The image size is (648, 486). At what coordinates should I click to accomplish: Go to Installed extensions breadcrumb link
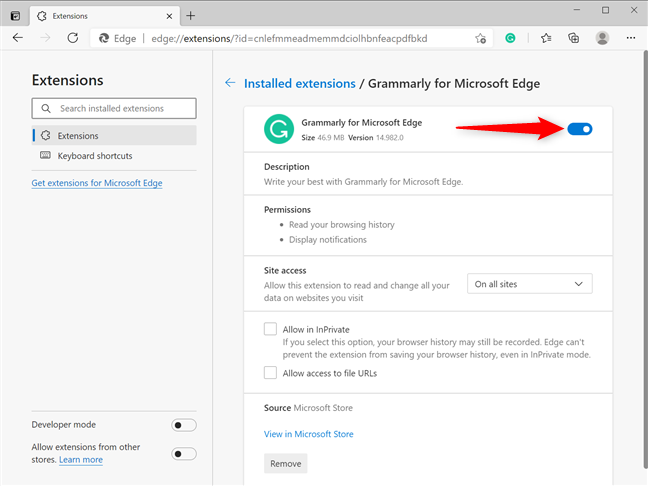click(x=300, y=83)
